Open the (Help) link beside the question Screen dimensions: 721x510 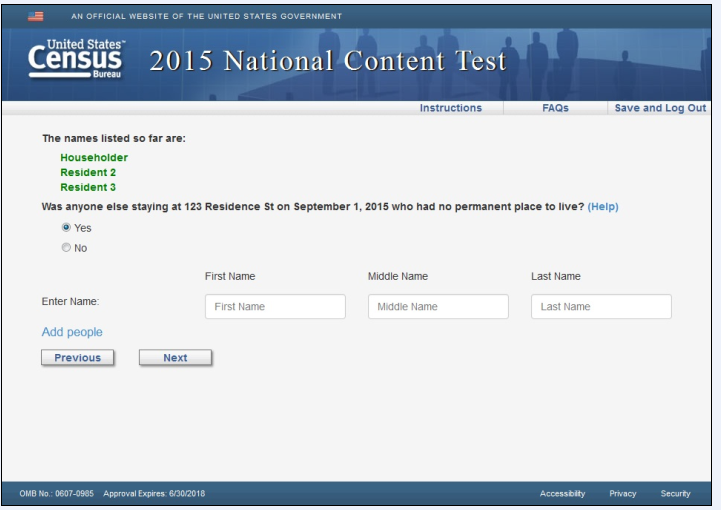(x=603, y=206)
